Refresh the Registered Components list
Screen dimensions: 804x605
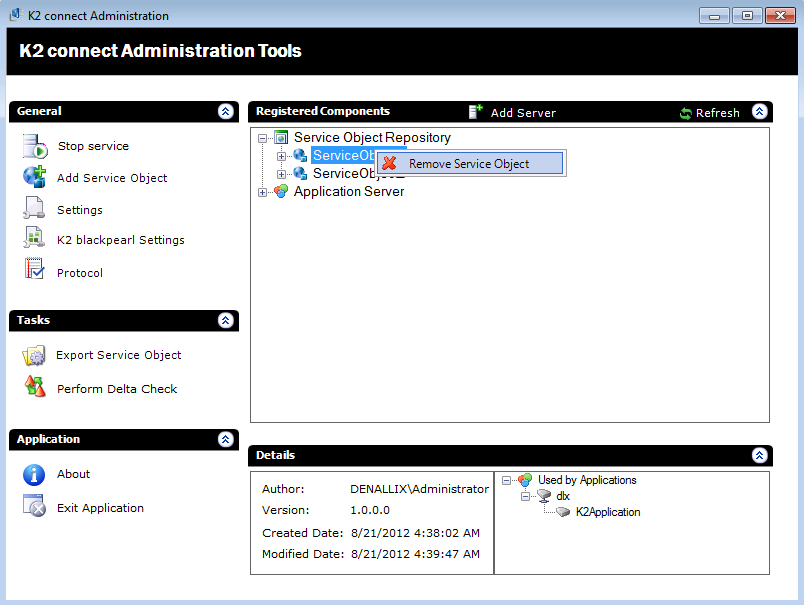pyautogui.click(x=709, y=113)
